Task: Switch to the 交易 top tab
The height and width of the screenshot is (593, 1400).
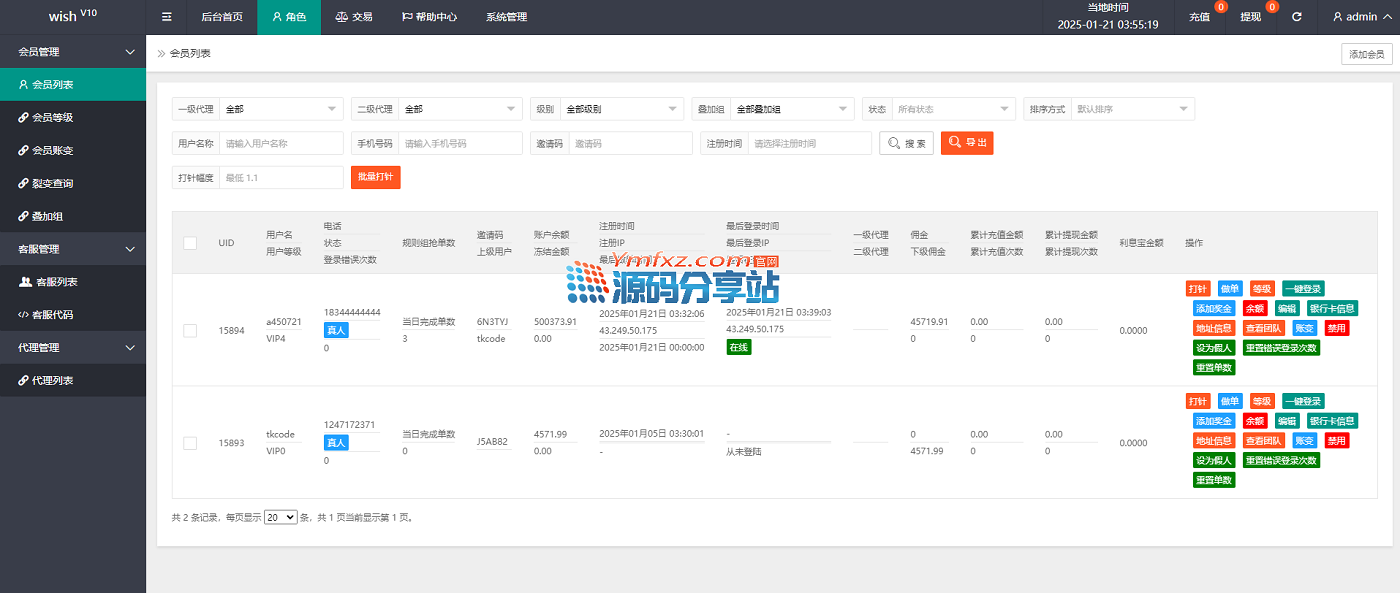Action: click(354, 17)
